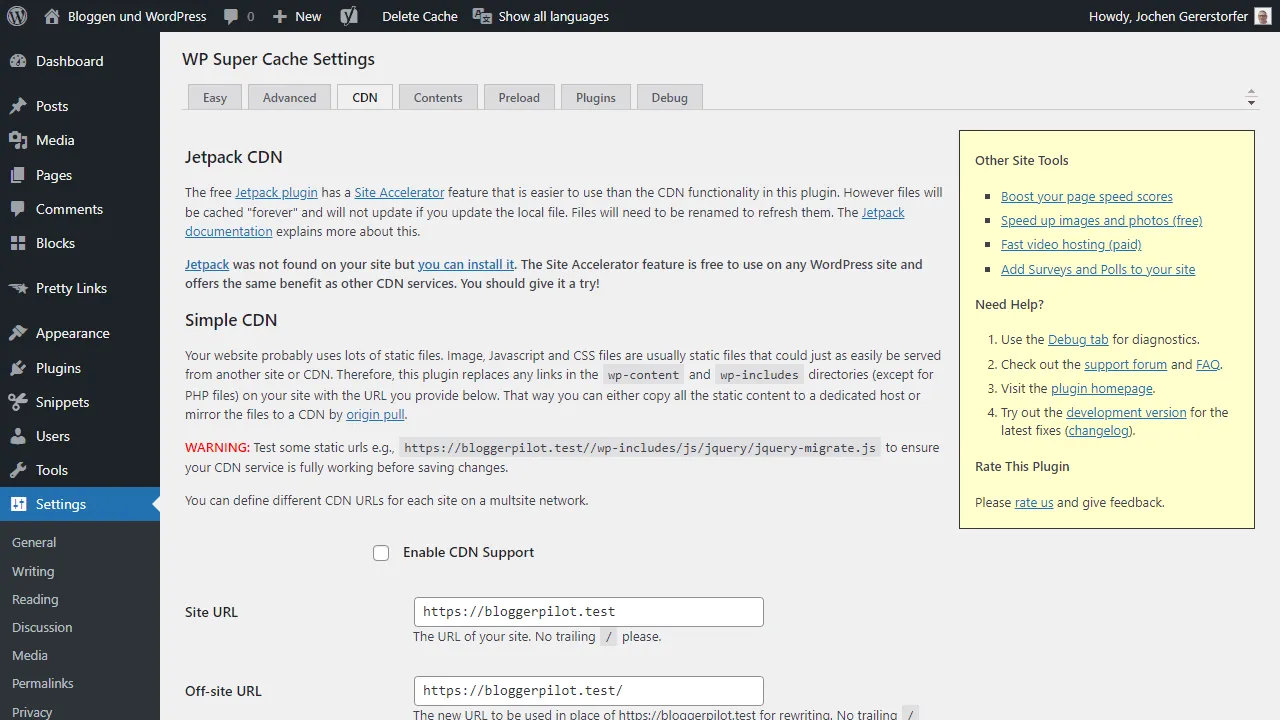1280x720 pixels.
Task: Open Privacy settings submenu item
Action: tap(32, 711)
